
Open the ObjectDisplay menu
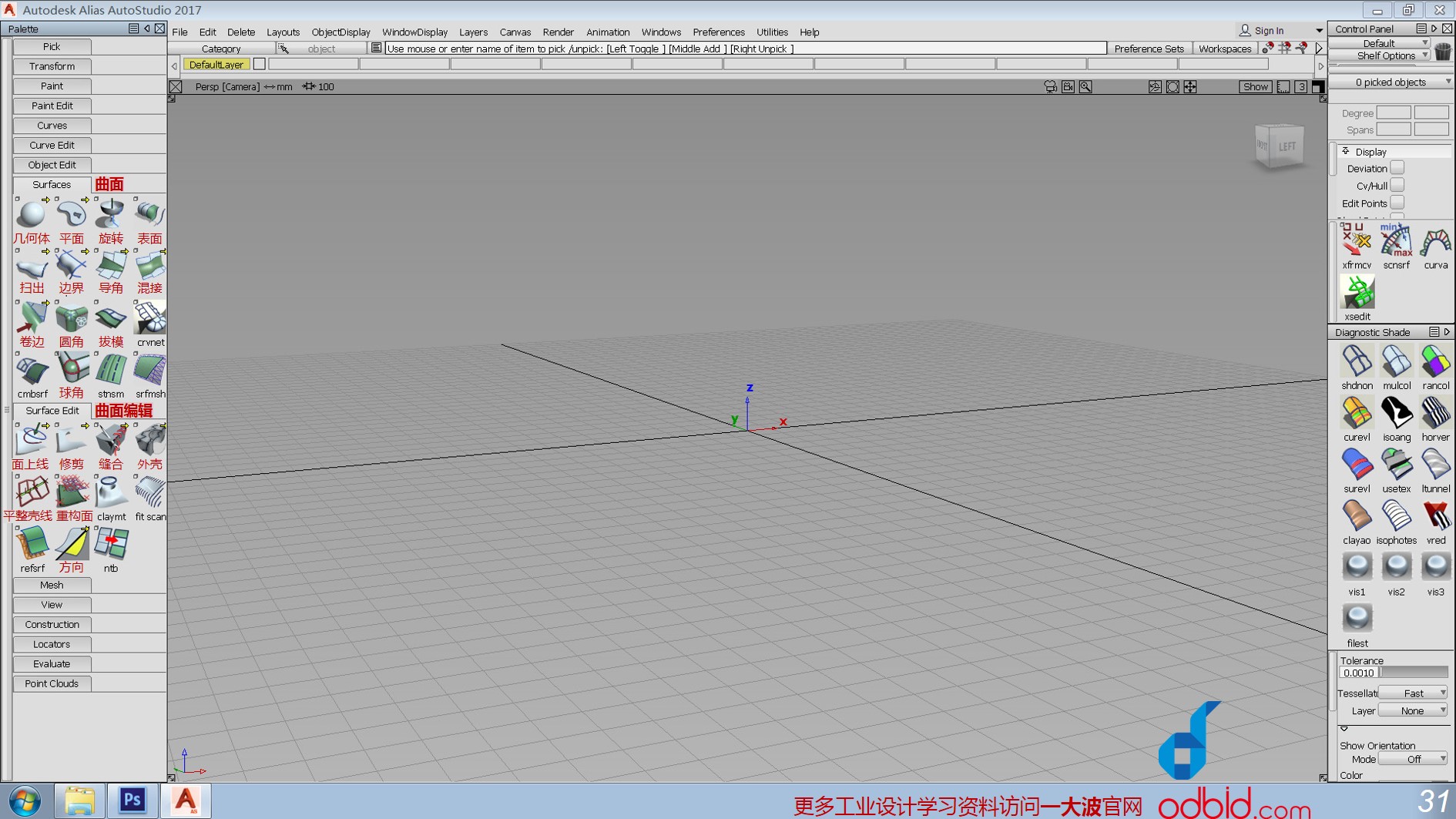[341, 32]
